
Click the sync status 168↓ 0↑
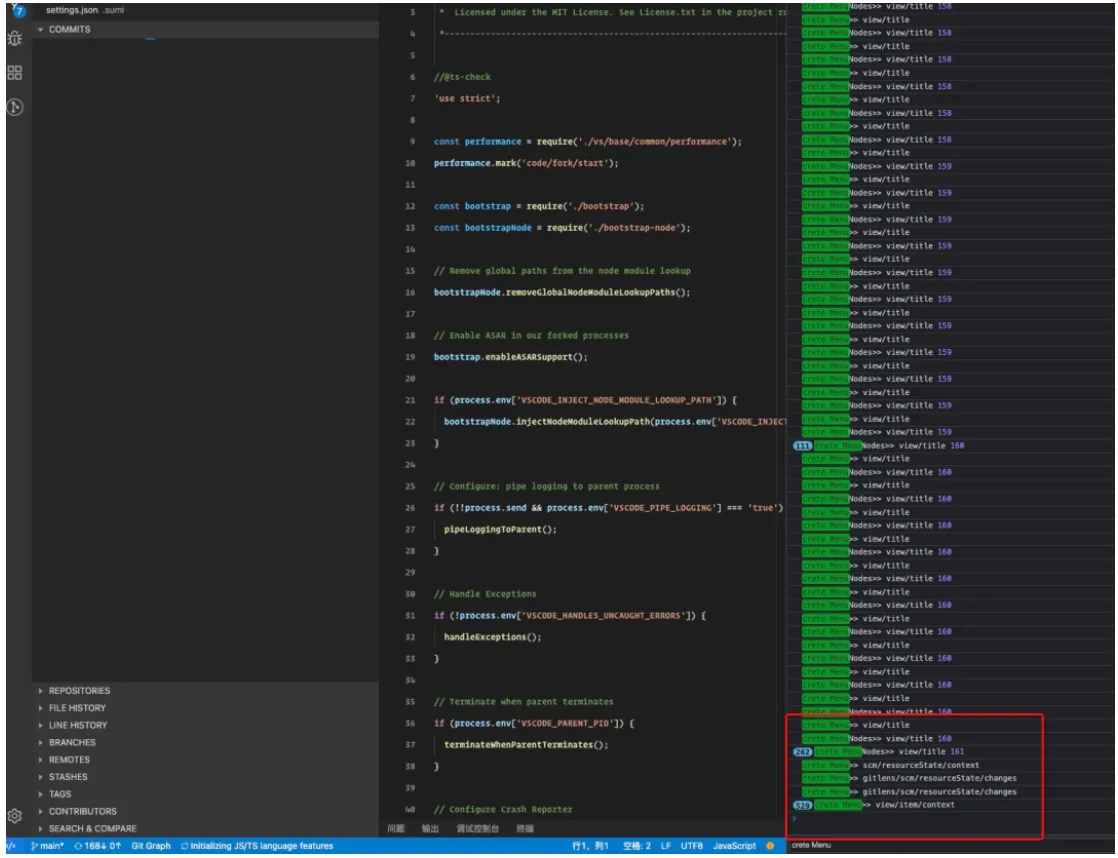point(98,846)
